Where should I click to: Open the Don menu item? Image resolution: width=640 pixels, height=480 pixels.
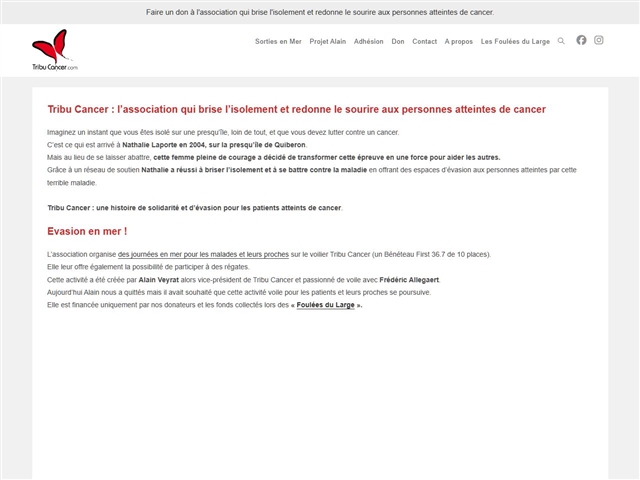click(x=398, y=41)
